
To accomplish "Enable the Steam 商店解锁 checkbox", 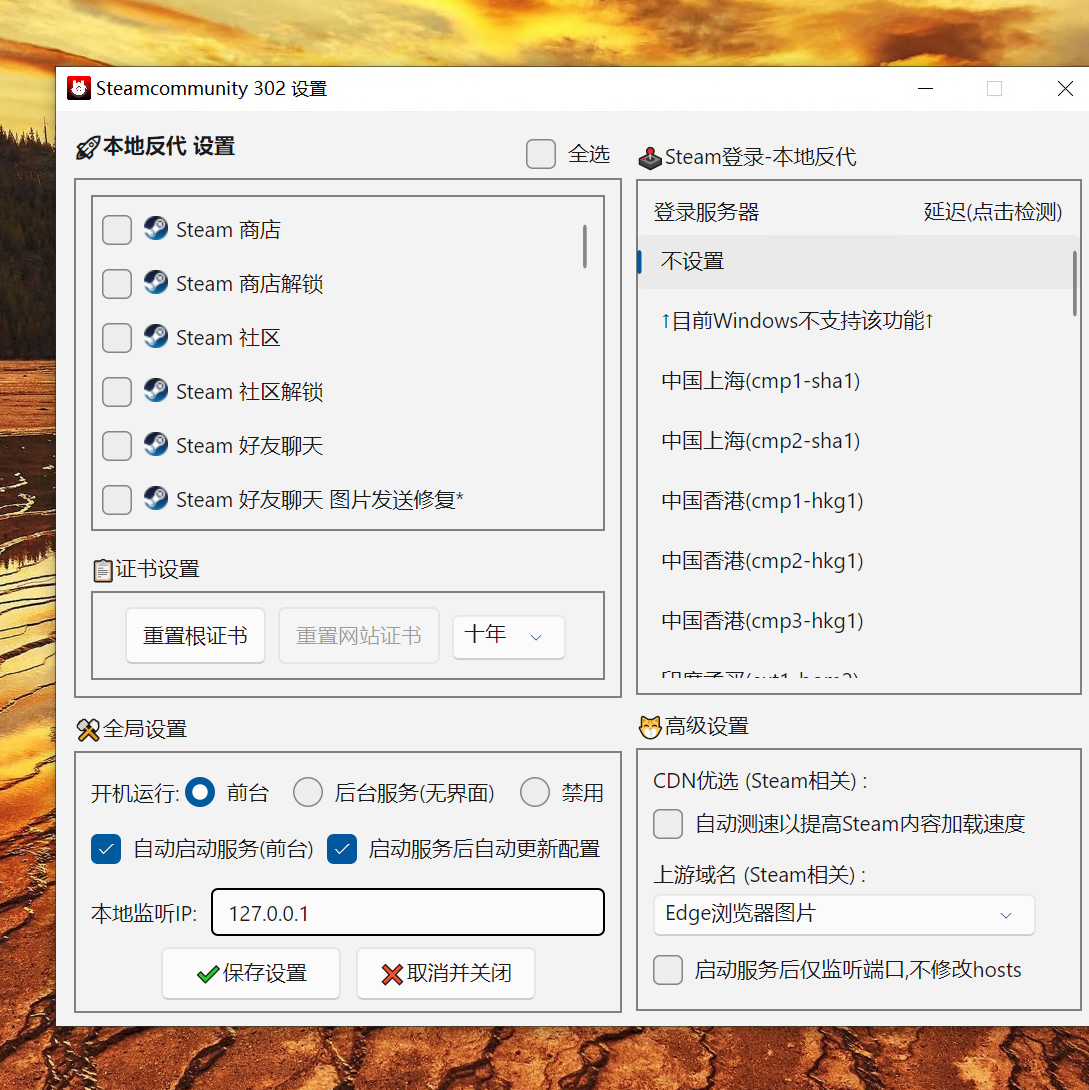I will 117,284.
